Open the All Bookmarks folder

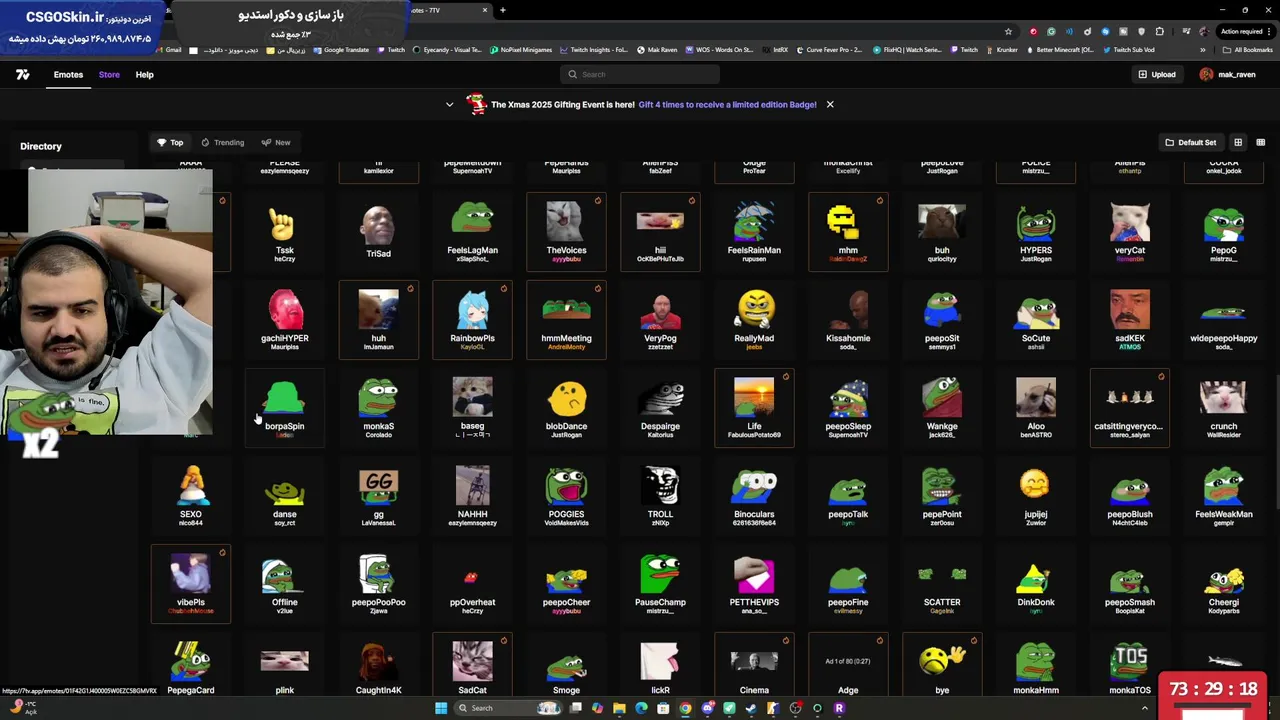[x=1247, y=50]
